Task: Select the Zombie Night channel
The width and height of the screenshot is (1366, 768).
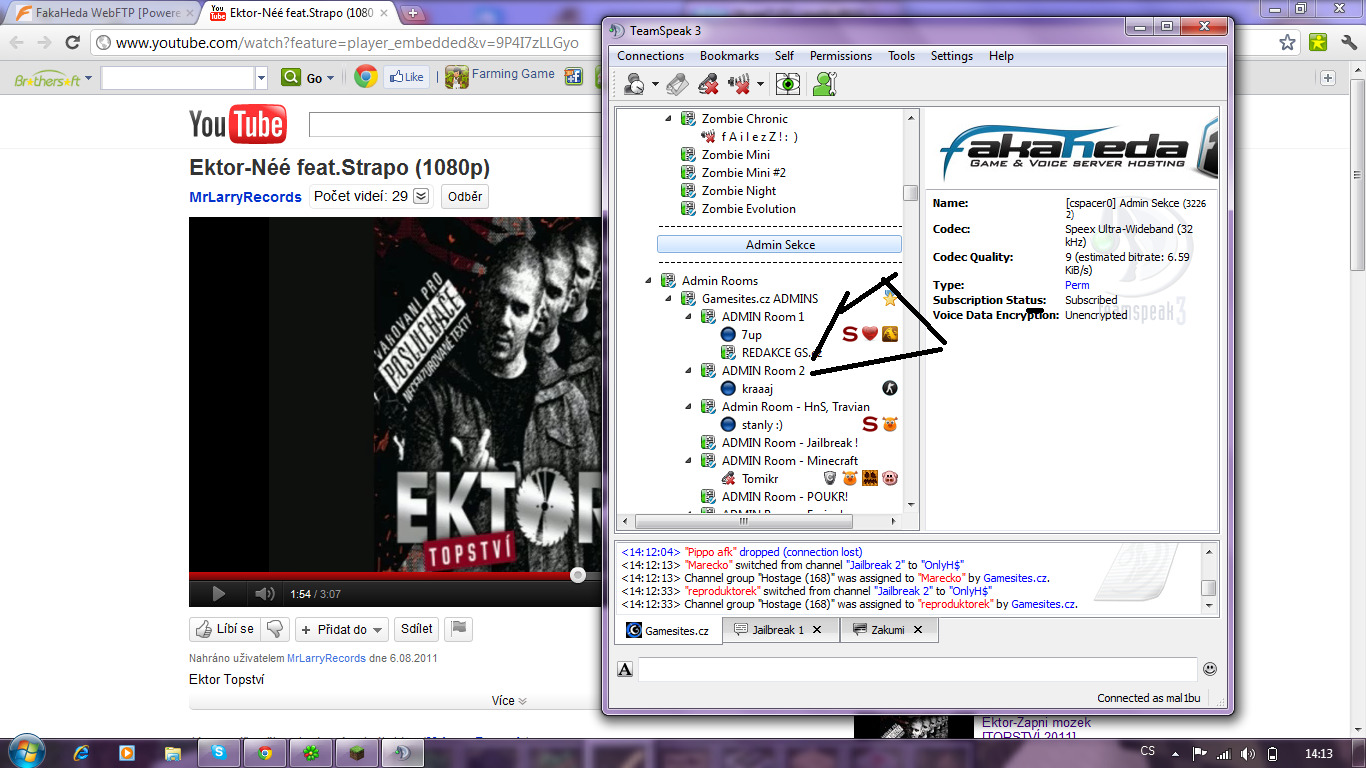Action: click(x=739, y=191)
